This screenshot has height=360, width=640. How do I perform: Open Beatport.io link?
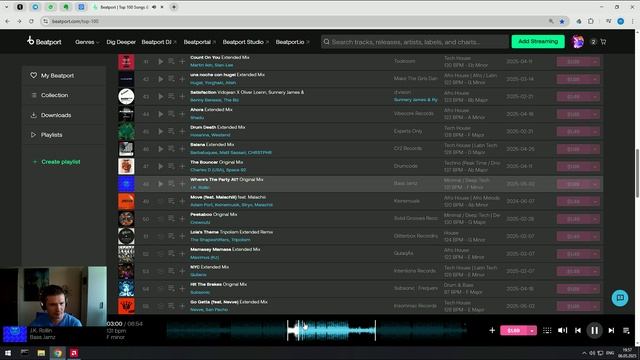pos(292,42)
